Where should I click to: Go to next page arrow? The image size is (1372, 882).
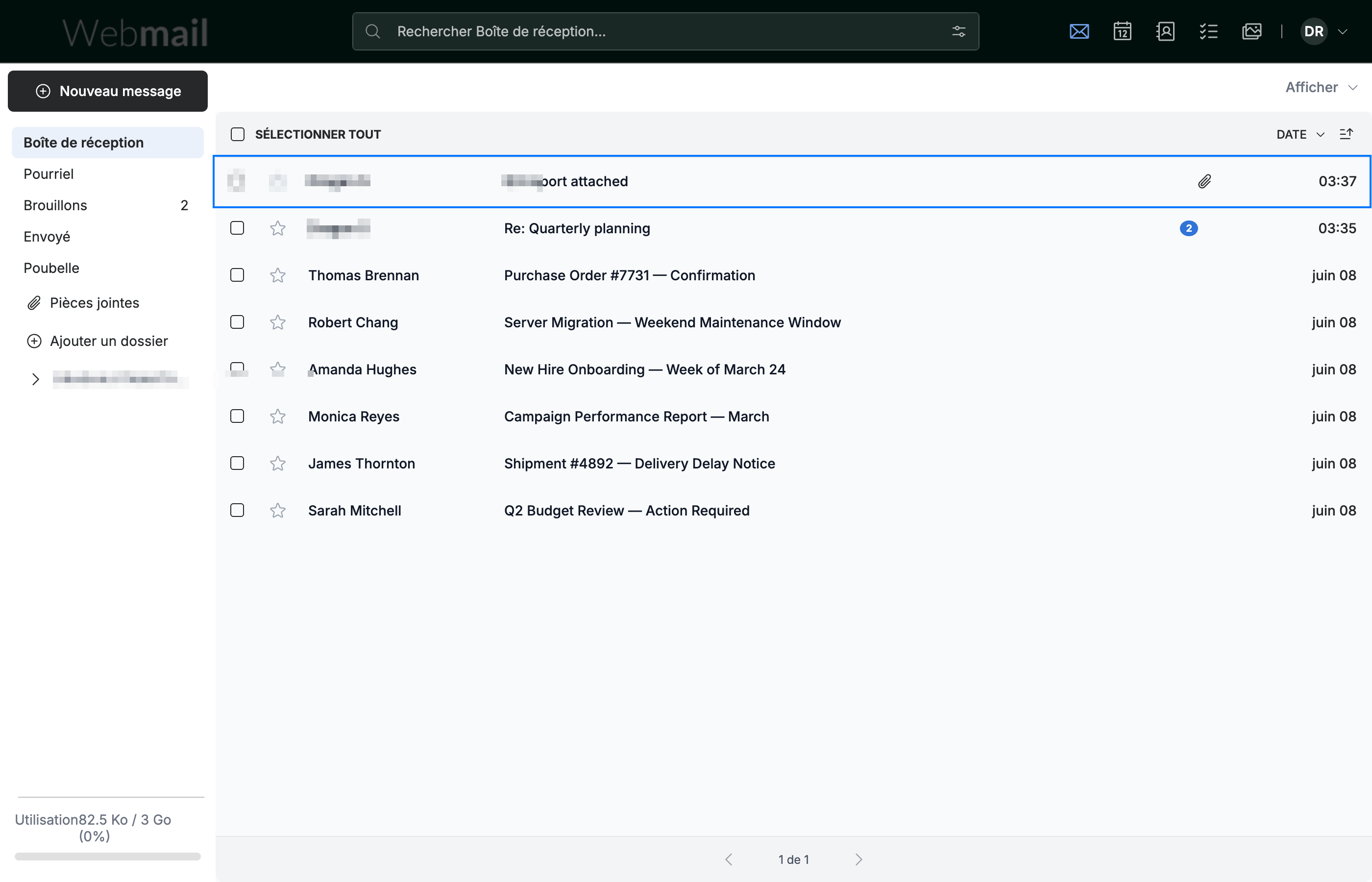coord(858,859)
